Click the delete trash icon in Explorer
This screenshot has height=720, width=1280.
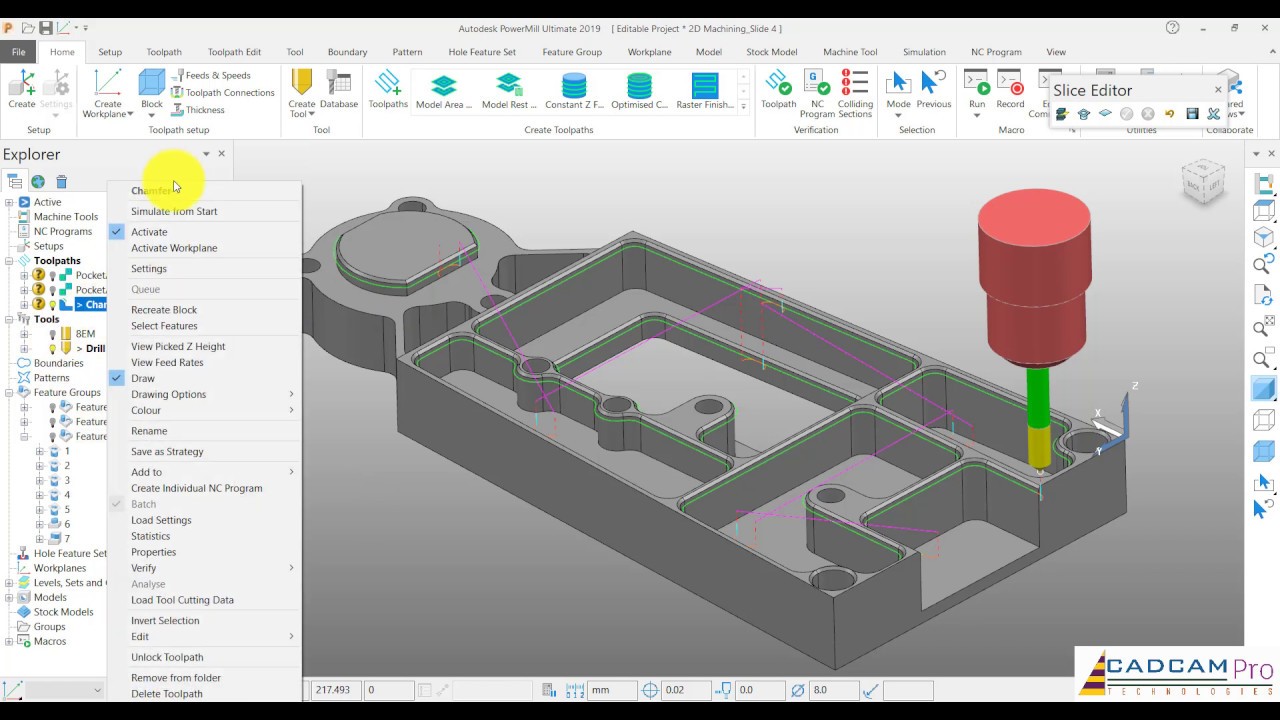61,181
